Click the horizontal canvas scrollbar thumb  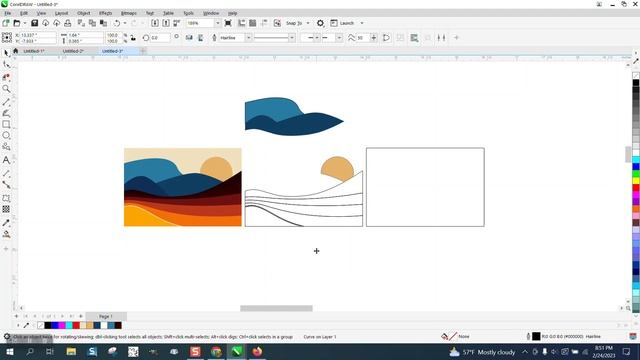tap(276, 308)
